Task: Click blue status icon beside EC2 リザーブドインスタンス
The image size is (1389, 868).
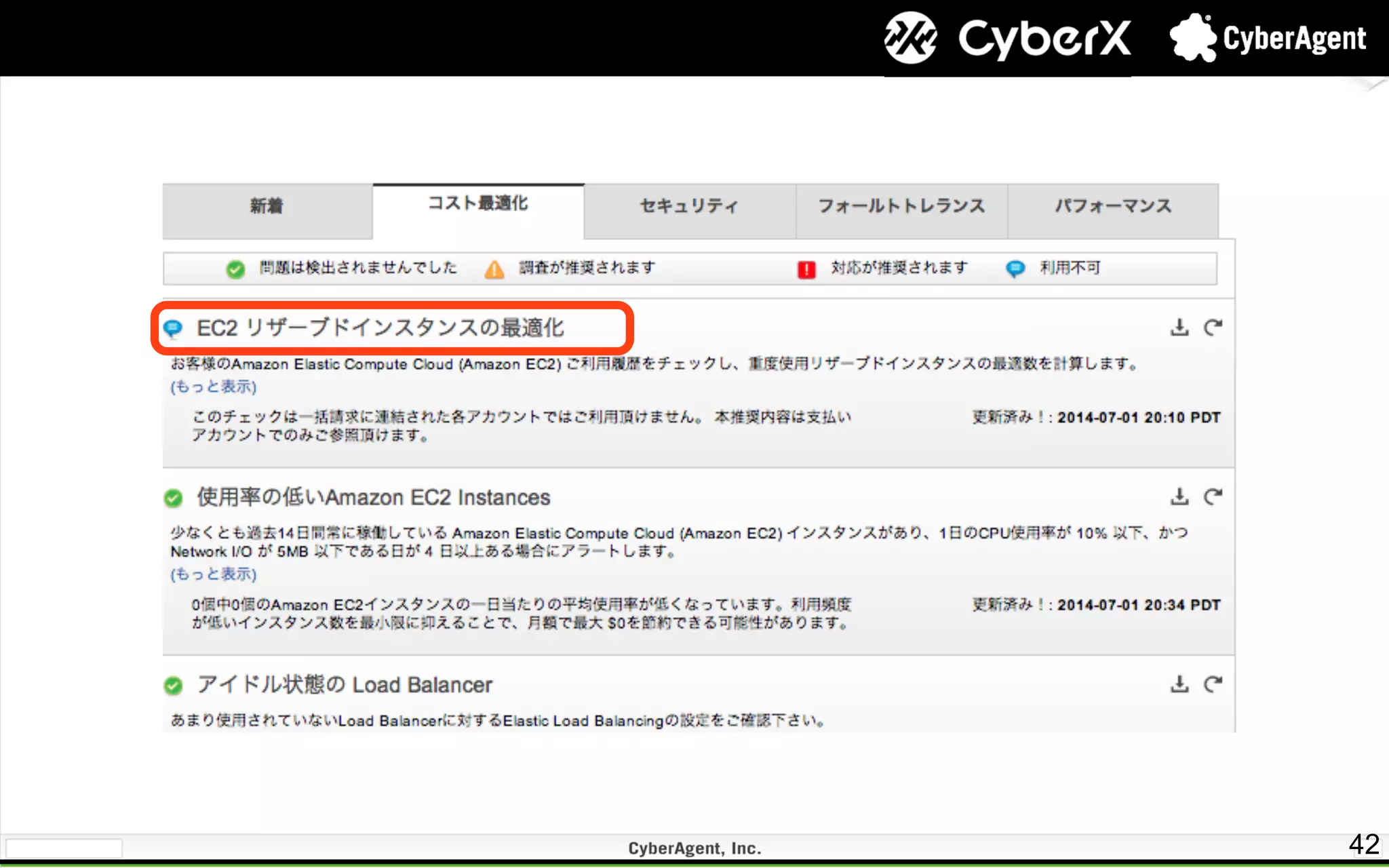Action: (x=174, y=329)
